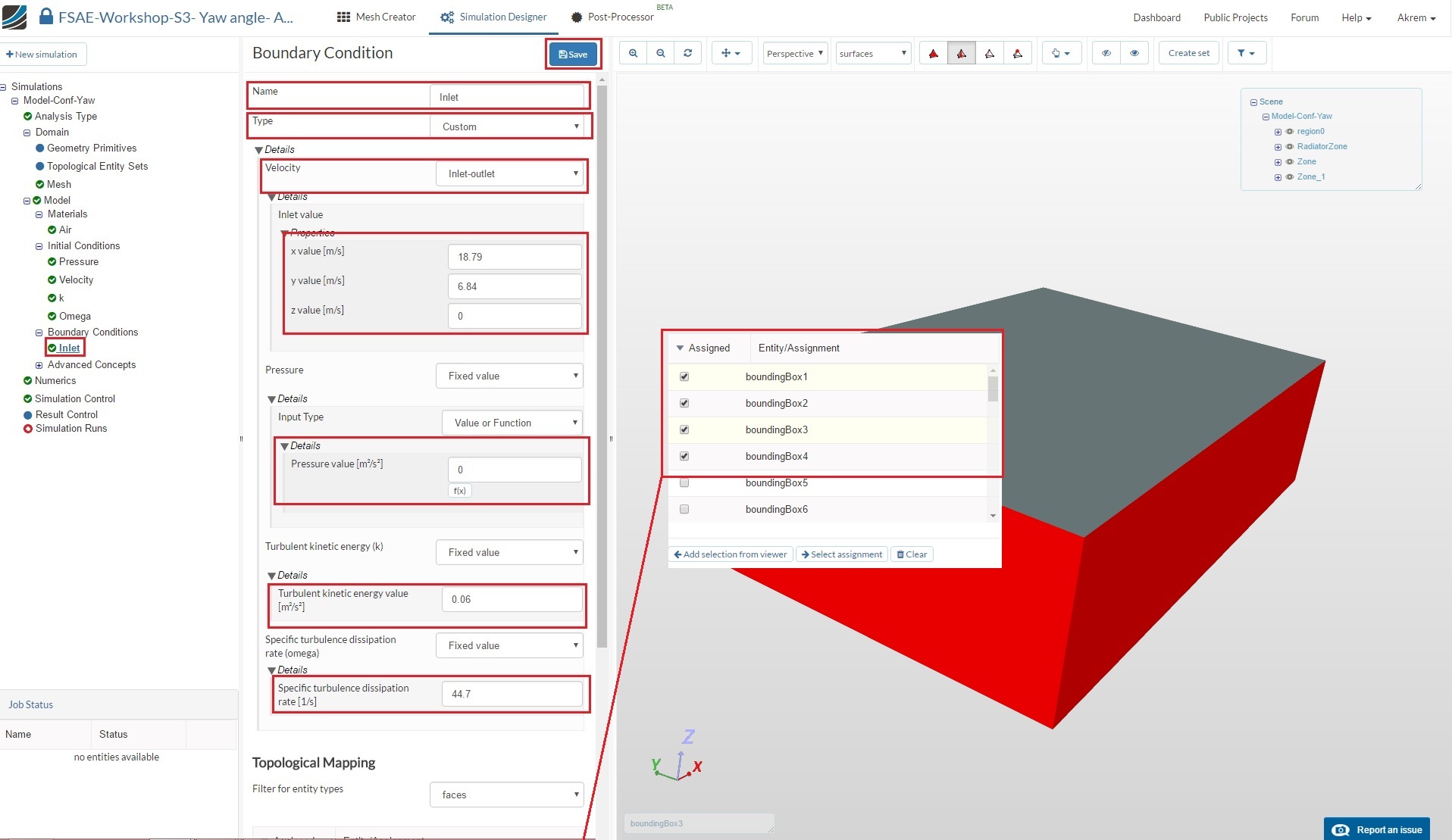Check the boundingBox5 assignment checkbox
The width and height of the screenshot is (1452, 840).
point(684,482)
